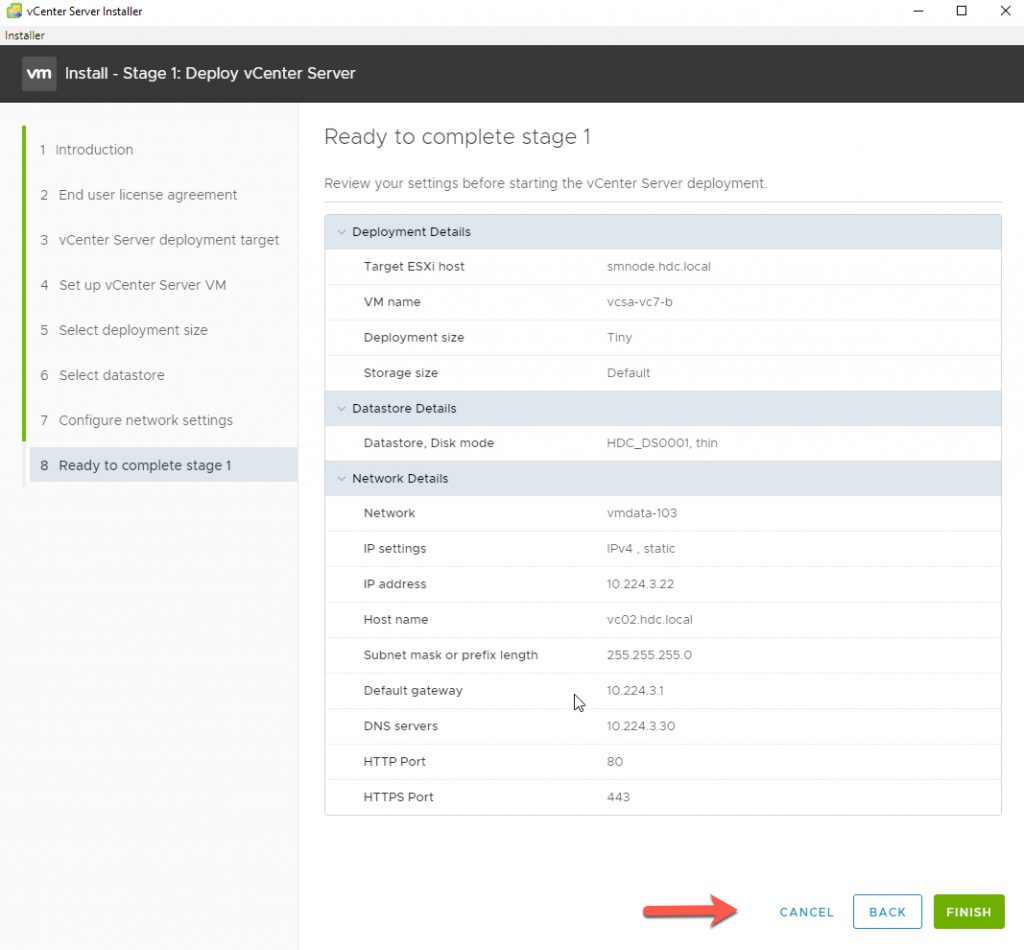Minimize the installer window

[x=918, y=11]
